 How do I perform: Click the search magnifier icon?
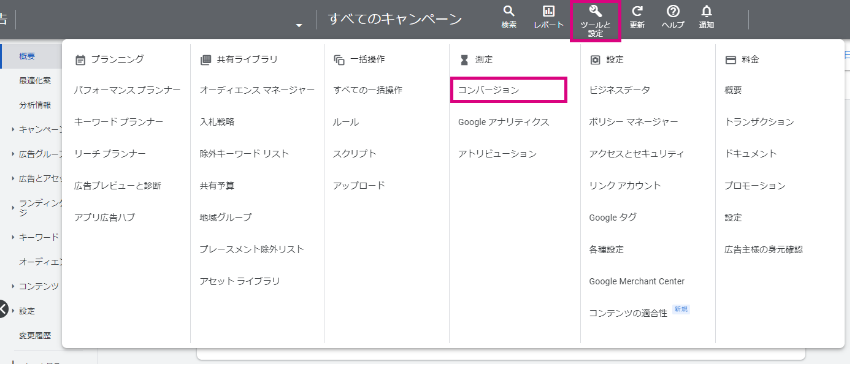[x=508, y=12]
